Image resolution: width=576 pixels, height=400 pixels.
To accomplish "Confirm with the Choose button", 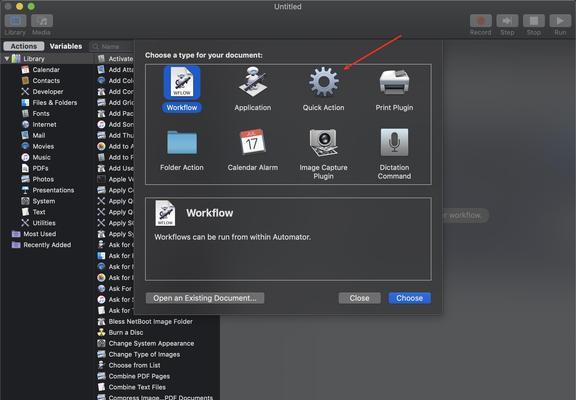I will 410,298.
